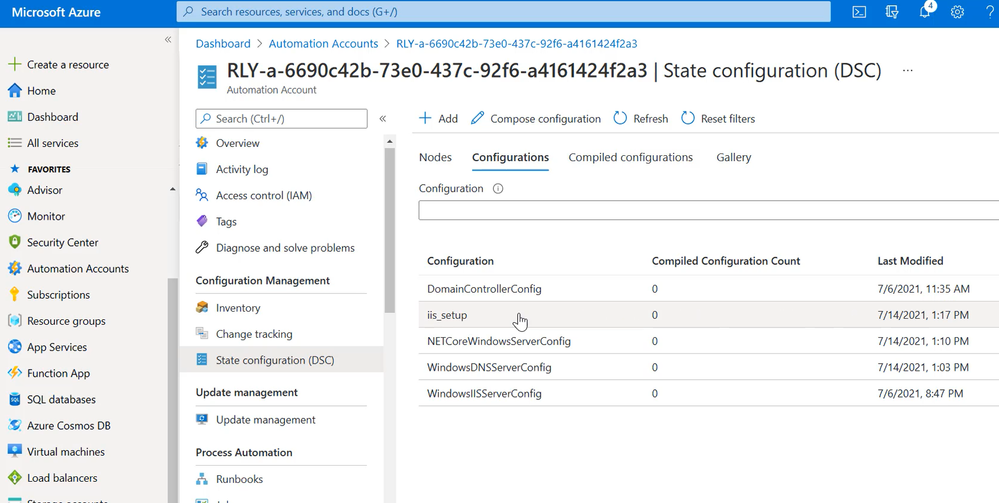Sort by Compiled Configuration Count header
999x503 pixels.
point(726,261)
